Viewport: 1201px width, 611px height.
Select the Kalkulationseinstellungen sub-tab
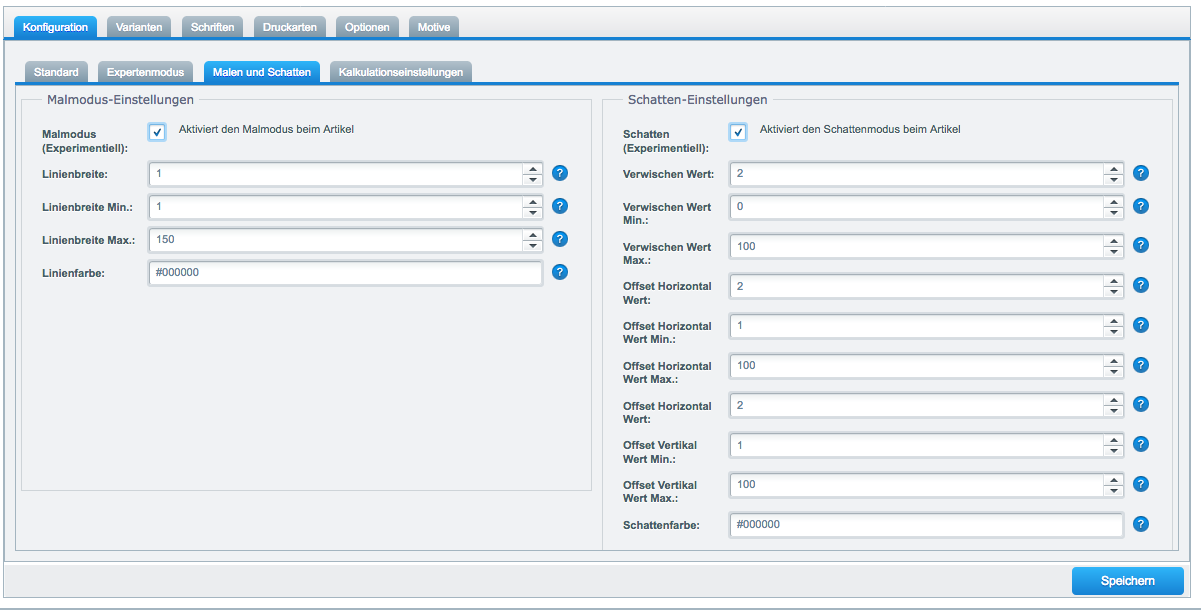(400, 72)
